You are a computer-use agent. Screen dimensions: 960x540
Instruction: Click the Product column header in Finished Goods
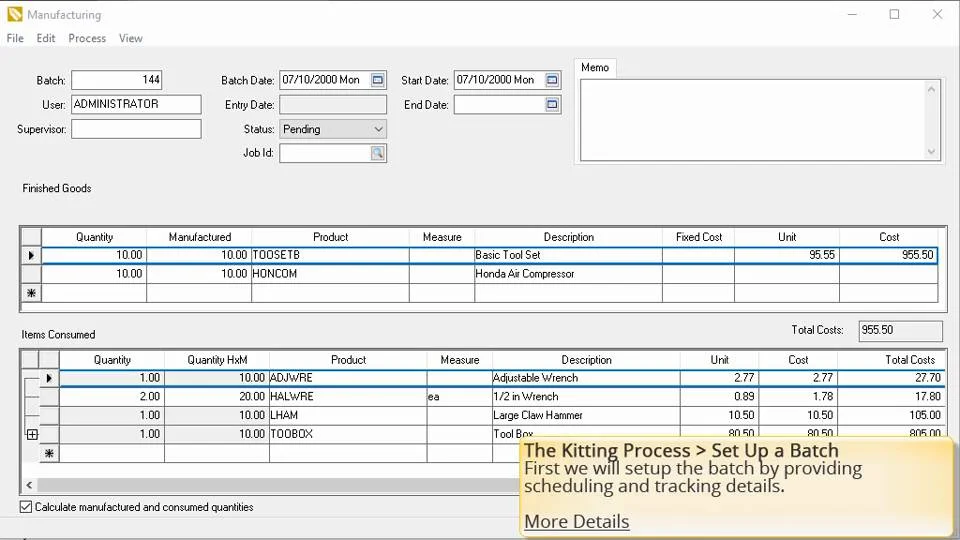pos(330,237)
